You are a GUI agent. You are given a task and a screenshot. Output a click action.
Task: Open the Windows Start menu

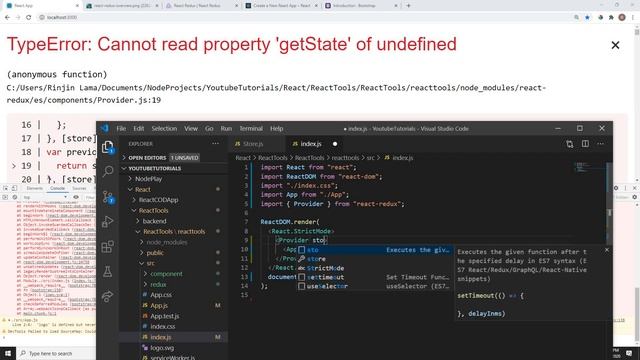[8, 353]
